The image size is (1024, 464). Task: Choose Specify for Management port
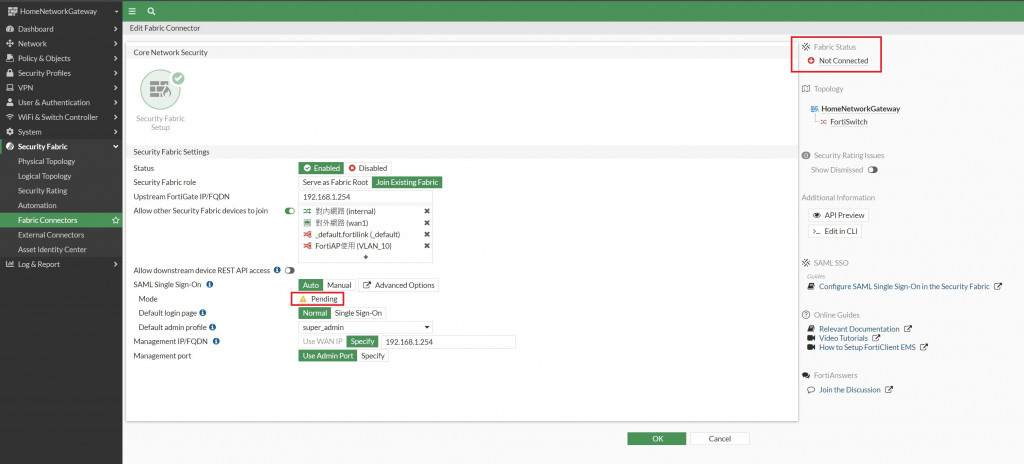[373, 356]
